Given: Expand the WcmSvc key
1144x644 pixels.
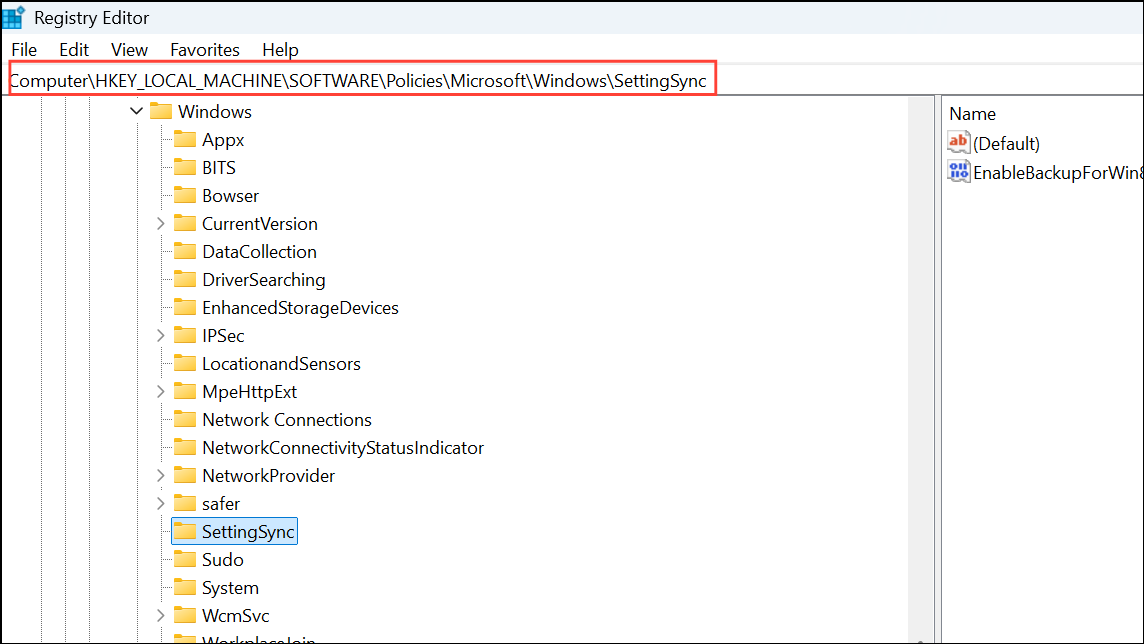Looking at the screenshot, I should coord(161,616).
